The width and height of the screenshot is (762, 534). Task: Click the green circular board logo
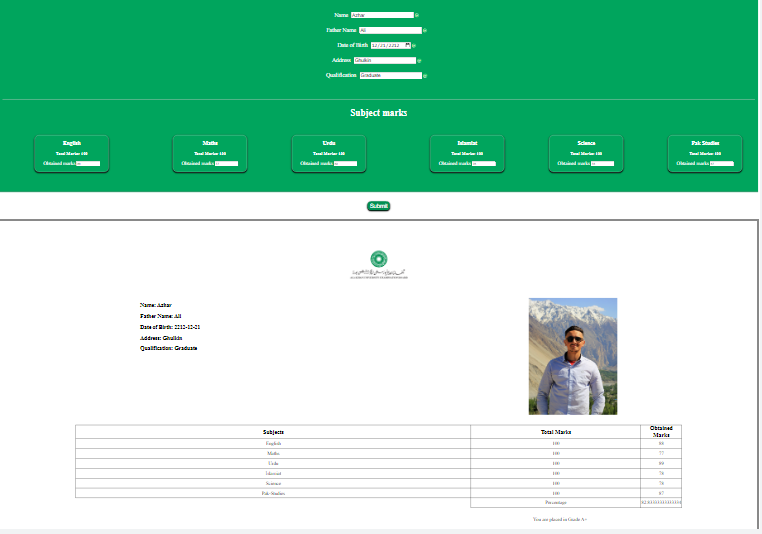pyautogui.click(x=379, y=259)
